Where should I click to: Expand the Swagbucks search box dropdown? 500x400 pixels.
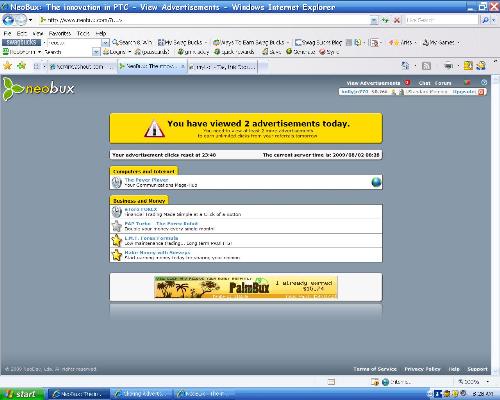[x=105, y=43]
